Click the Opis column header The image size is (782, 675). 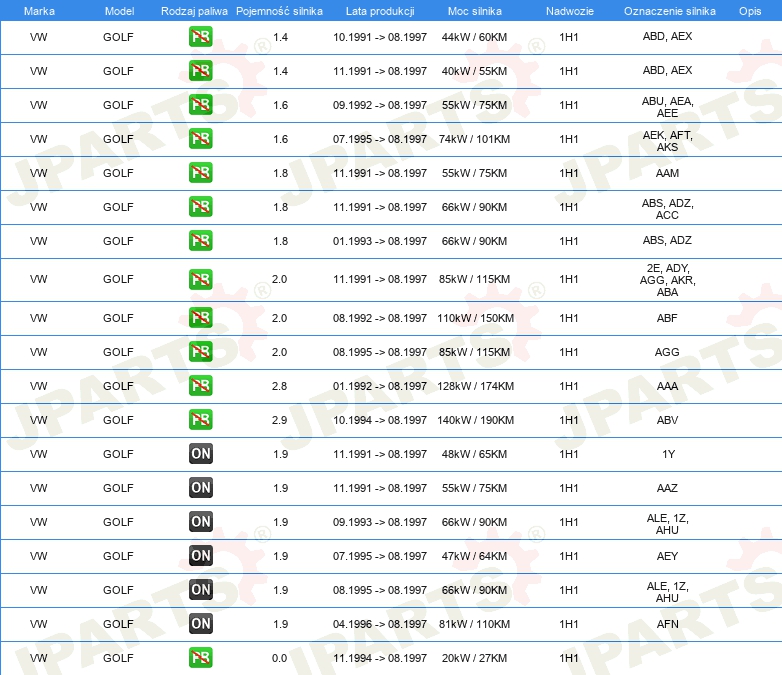click(750, 11)
